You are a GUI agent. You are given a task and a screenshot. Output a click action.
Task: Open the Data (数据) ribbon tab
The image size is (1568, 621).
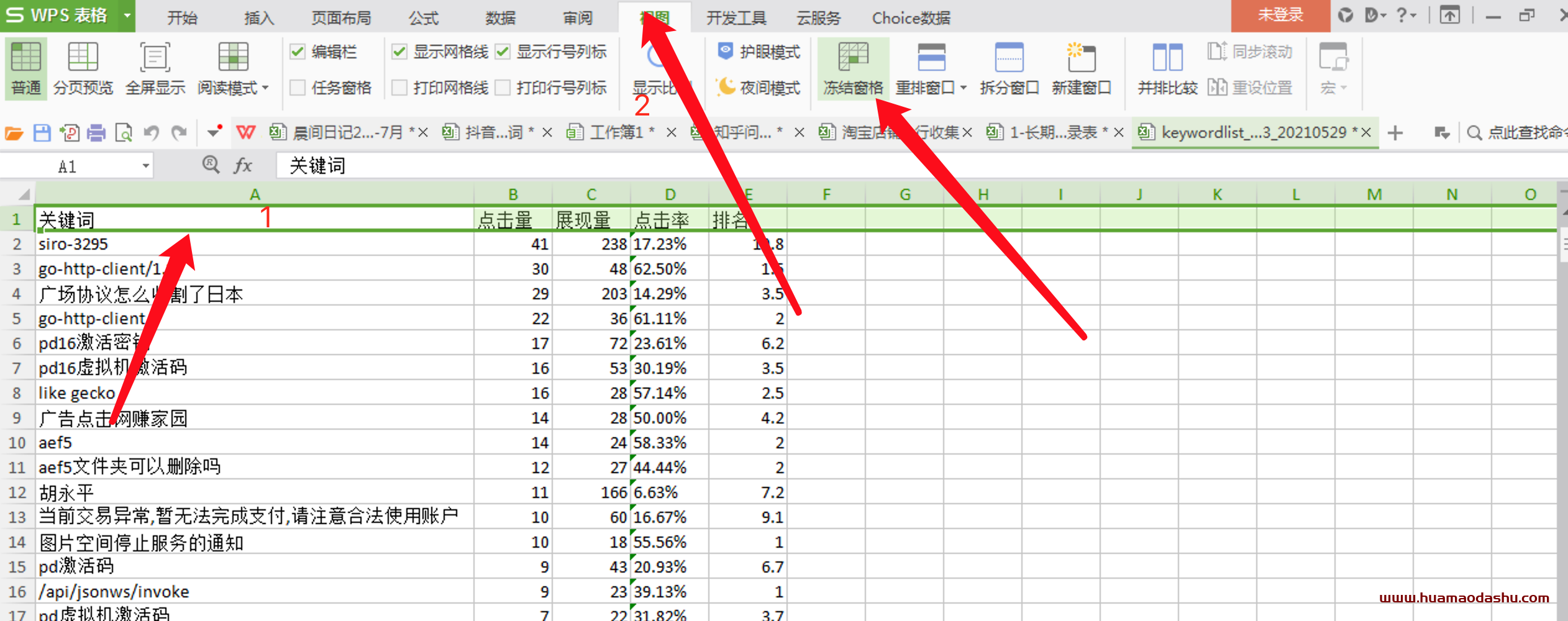(x=500, y=17)
